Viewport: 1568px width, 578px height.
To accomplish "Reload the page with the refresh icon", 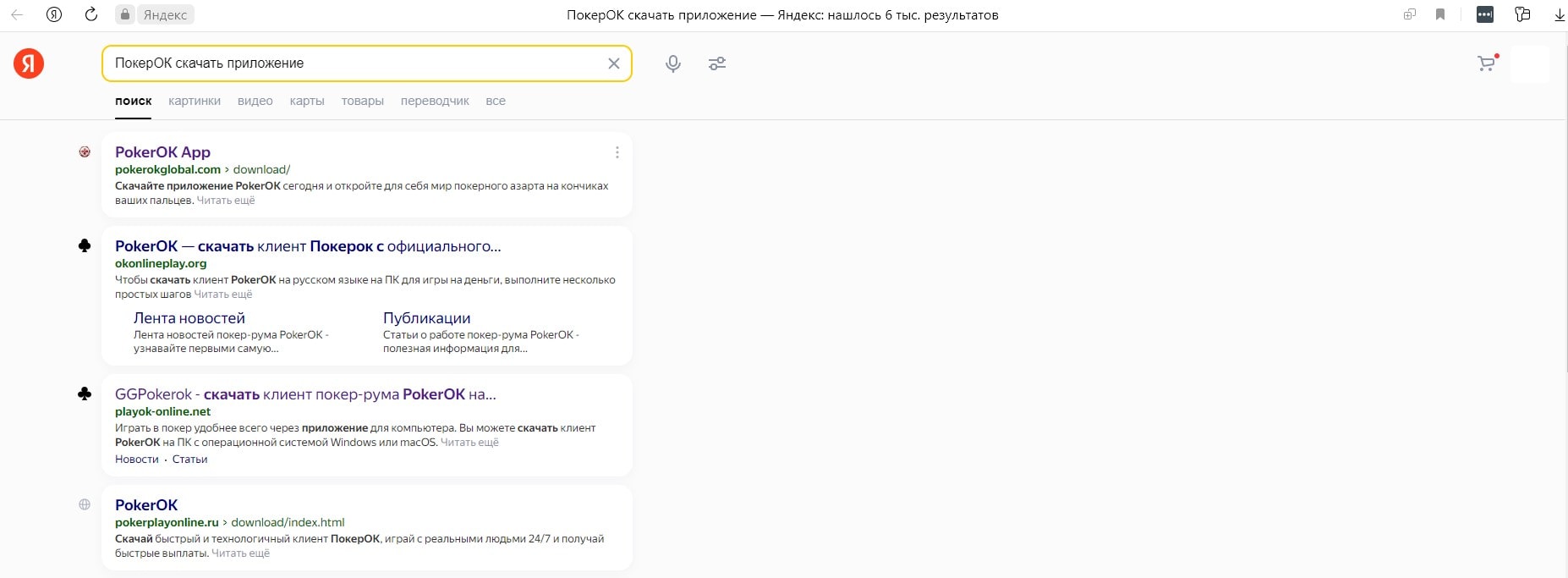I will click(x=91, y=14).
